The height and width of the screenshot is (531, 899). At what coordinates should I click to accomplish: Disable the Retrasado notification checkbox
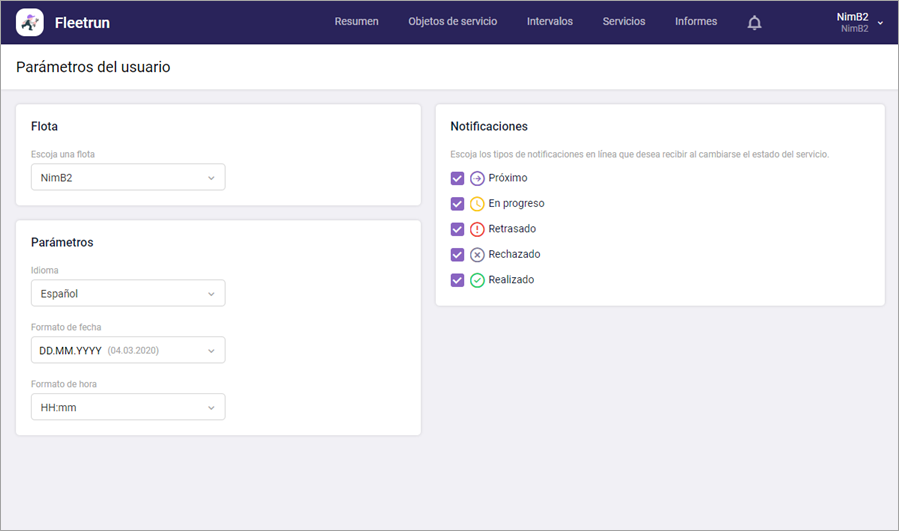[457, 229]
